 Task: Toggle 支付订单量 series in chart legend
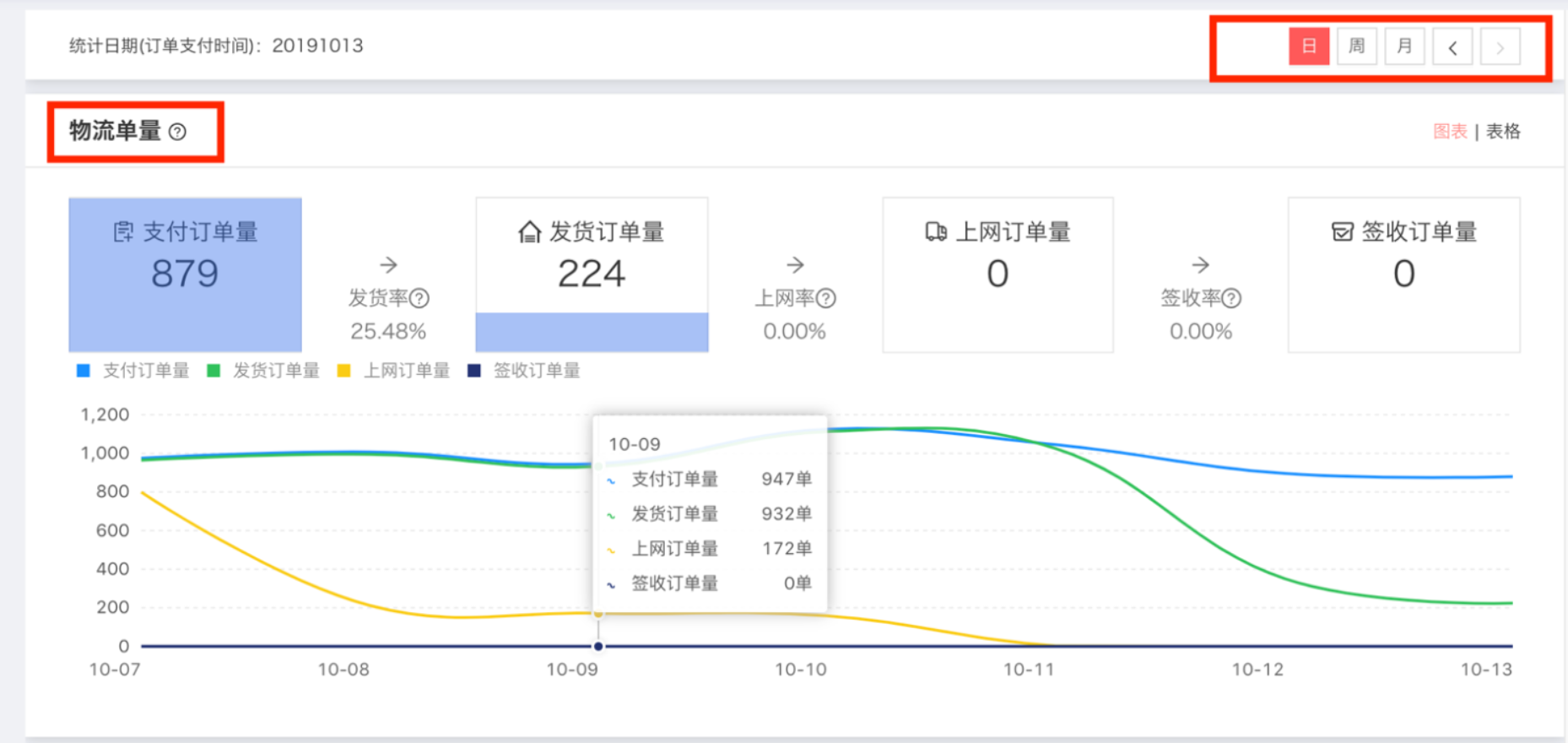[x=133, y=371]
